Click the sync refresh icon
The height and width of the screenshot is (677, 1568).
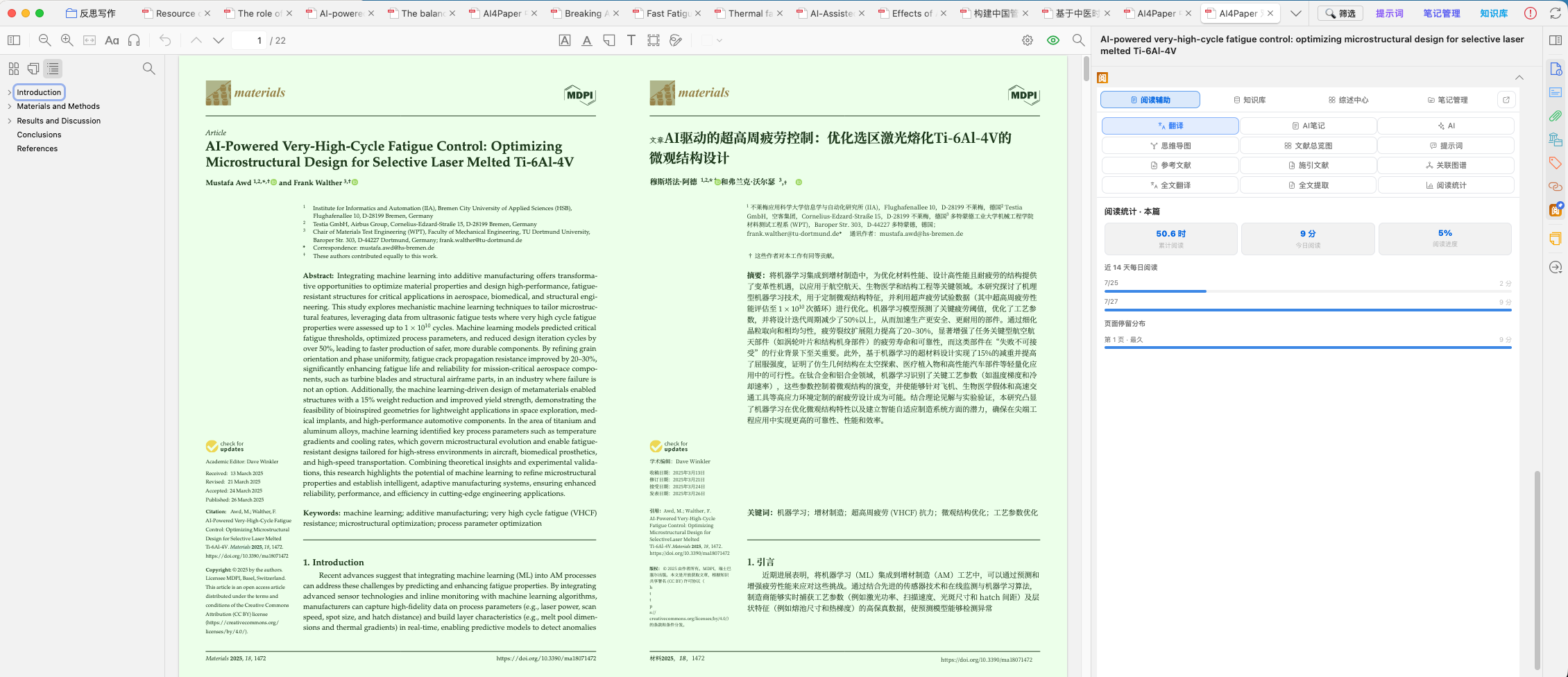click(x=1556, y=13)
